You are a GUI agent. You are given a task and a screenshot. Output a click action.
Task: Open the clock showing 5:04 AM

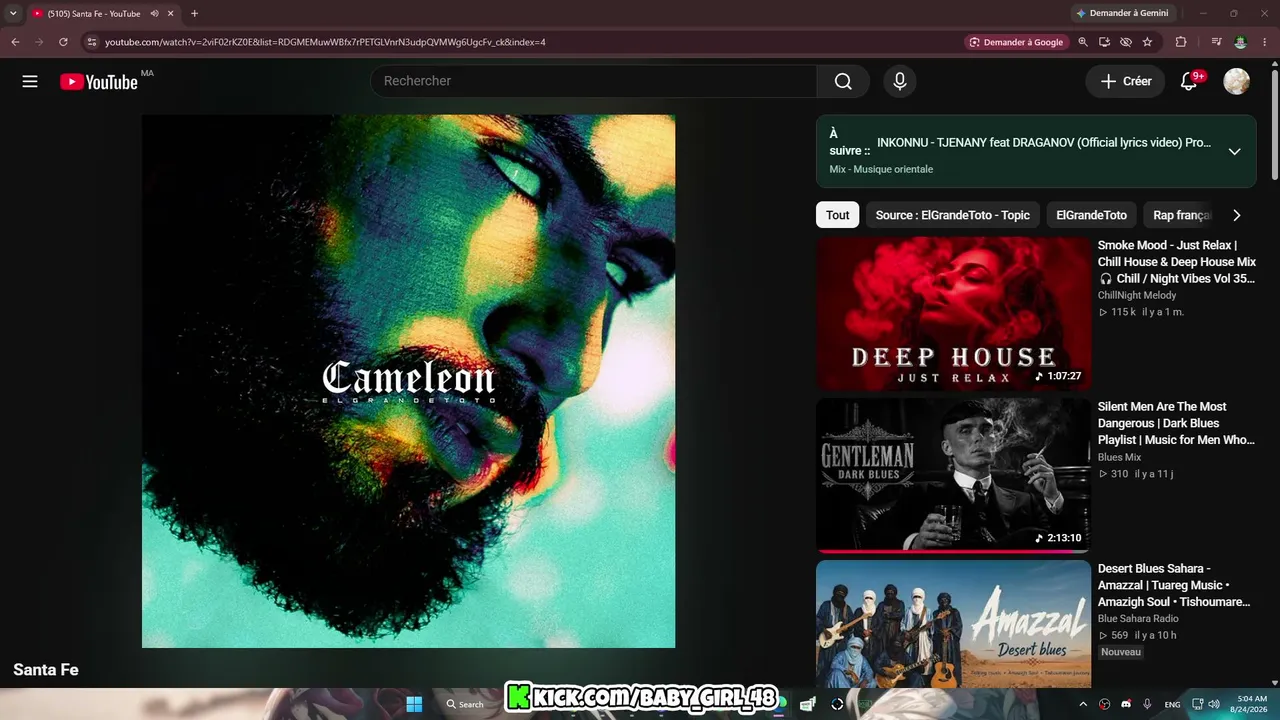tap(1251, 704)
